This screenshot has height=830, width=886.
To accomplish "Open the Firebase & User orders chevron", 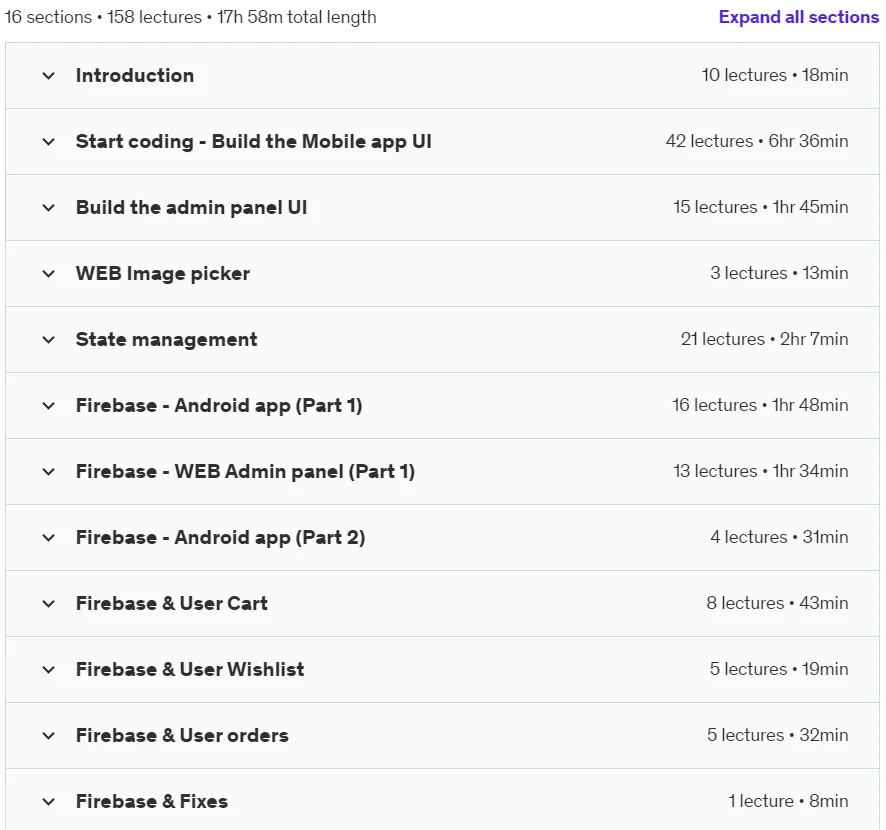I will (49, 736).
